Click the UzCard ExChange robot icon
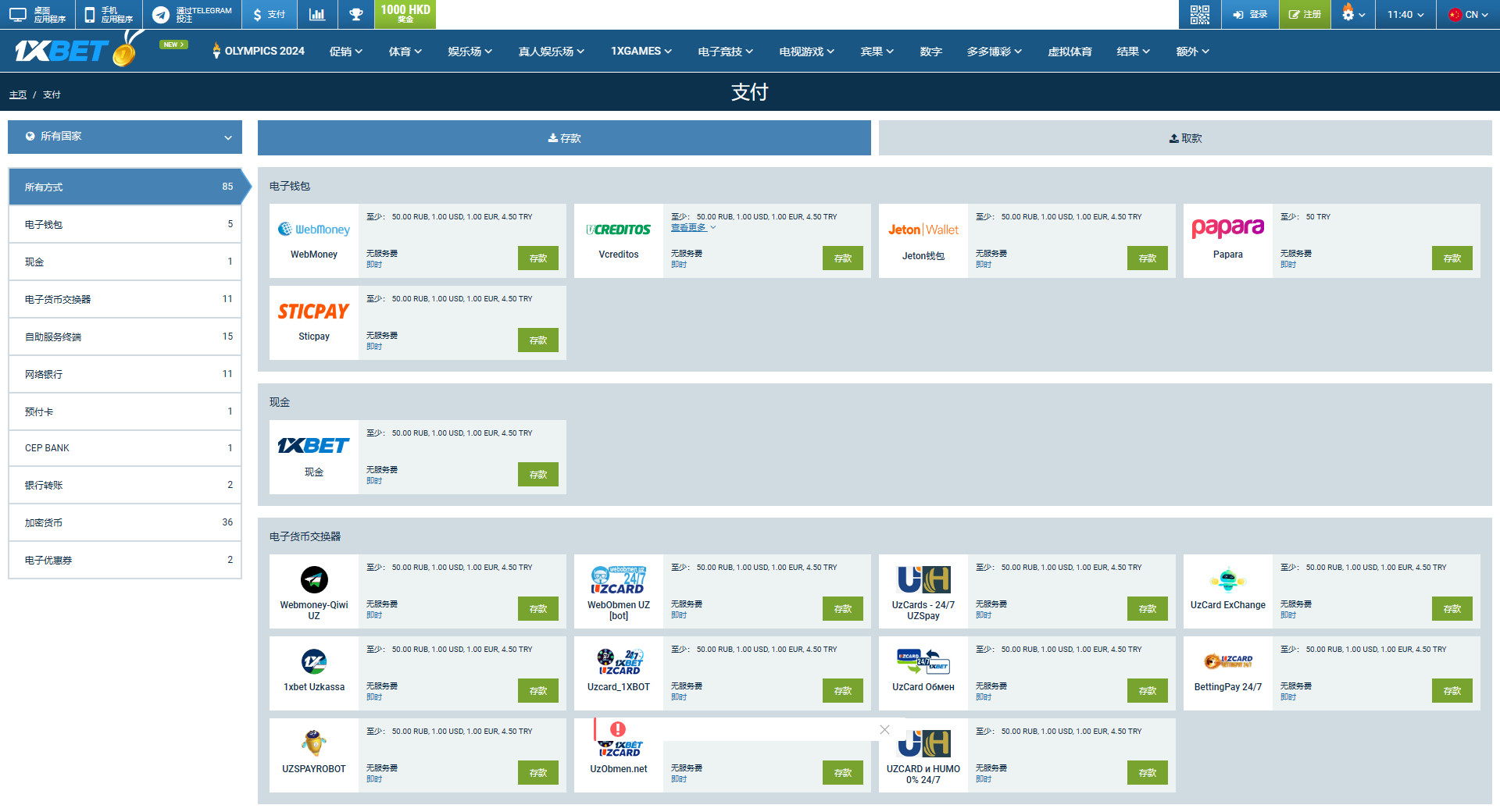The image size is (1500, 812). (1228, 580)
